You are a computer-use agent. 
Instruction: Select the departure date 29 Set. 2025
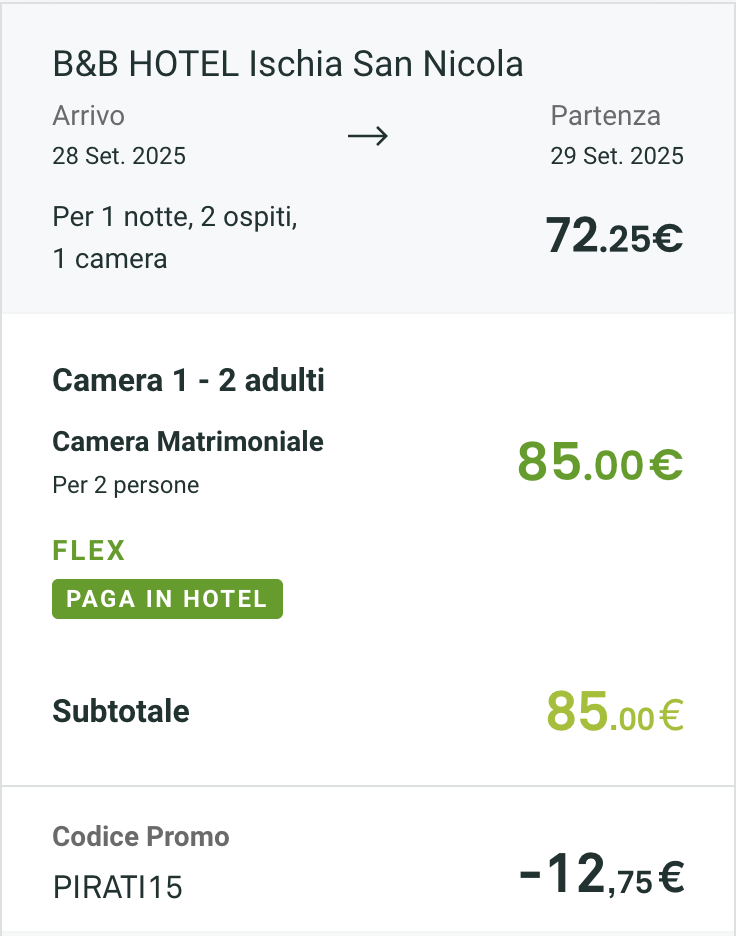click(x=617, y=156)
